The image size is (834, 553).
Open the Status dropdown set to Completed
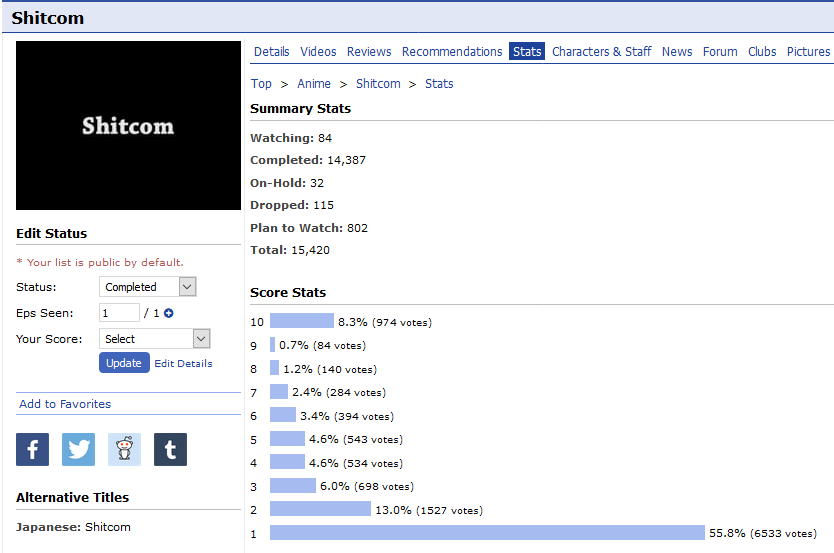point(148,287)
